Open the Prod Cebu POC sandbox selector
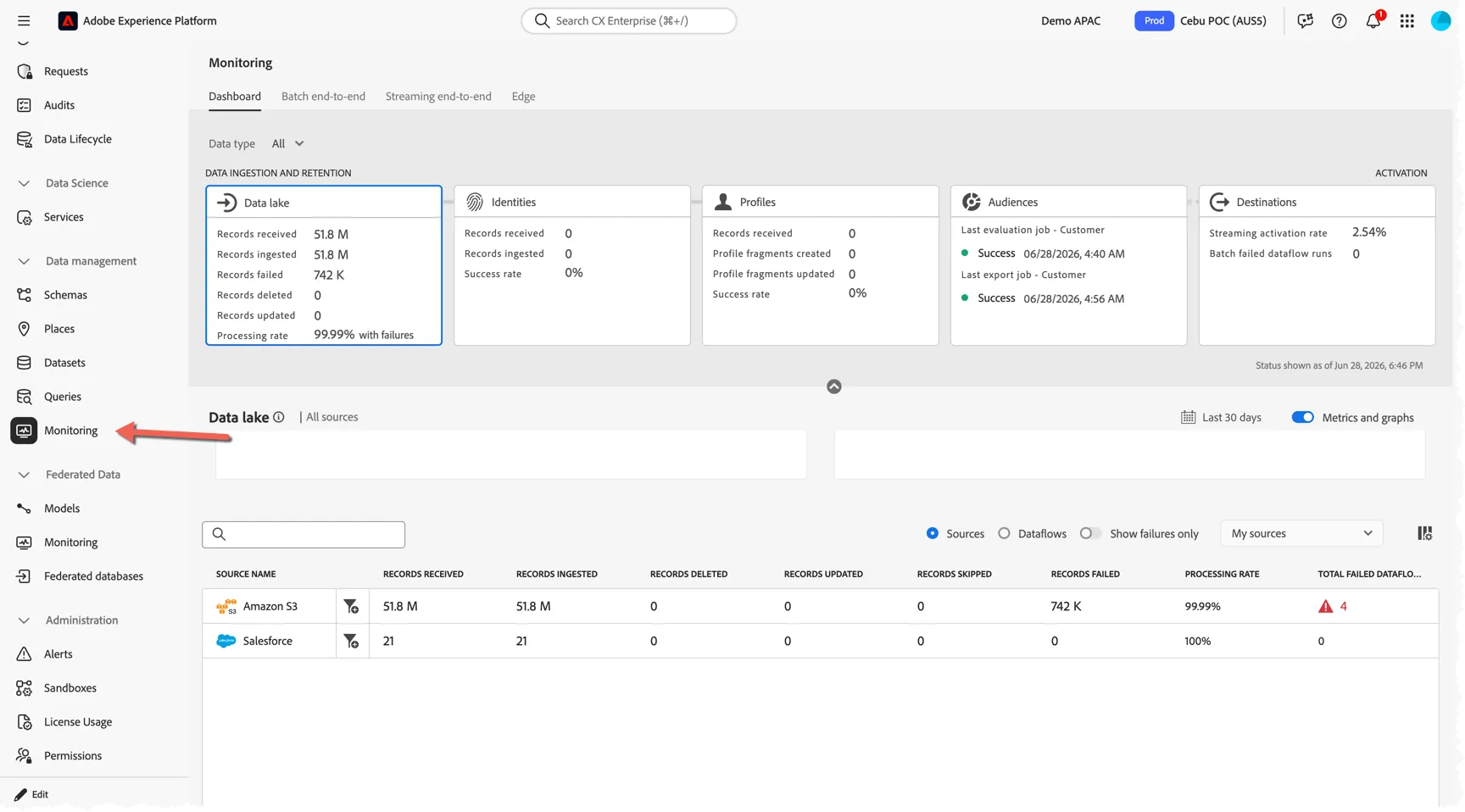Screen dimensions: 1465x812 tap(1200, 21)
